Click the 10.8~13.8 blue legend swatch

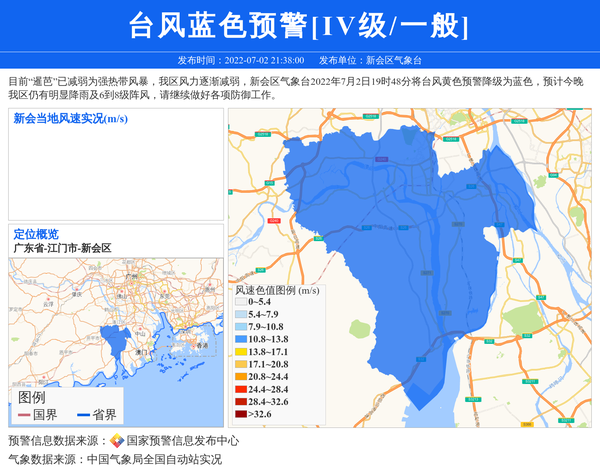[240, 340]
